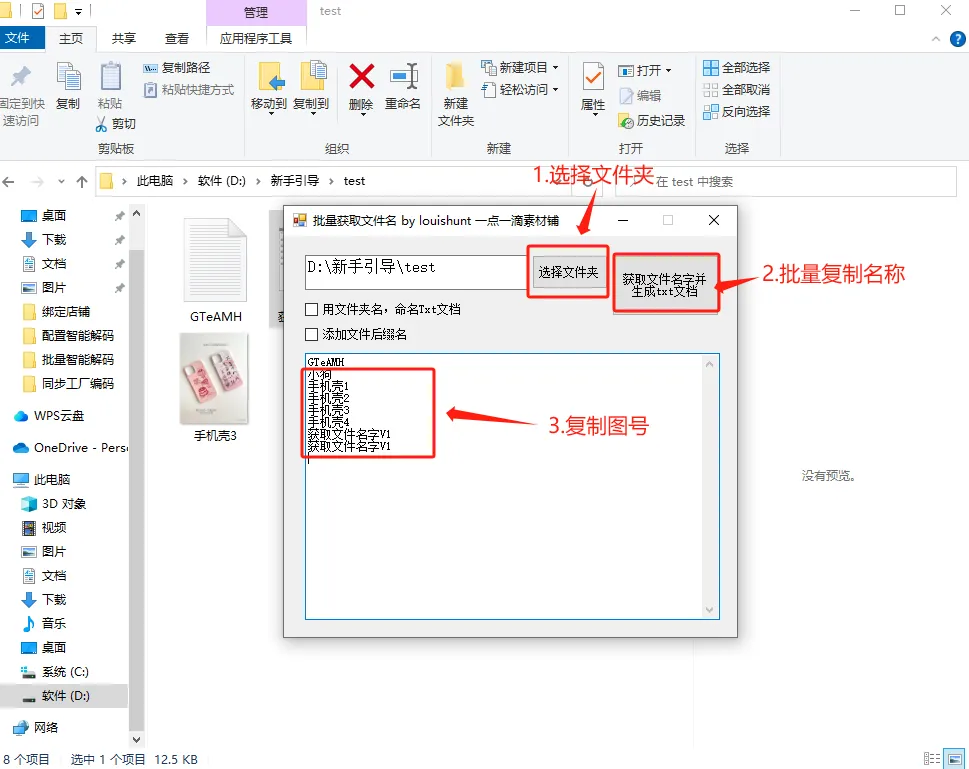The width and height of the screenshot is (969, 769).
Task: Click 粘贴快捷方式 in the ribbon
Action: [188, 90]
